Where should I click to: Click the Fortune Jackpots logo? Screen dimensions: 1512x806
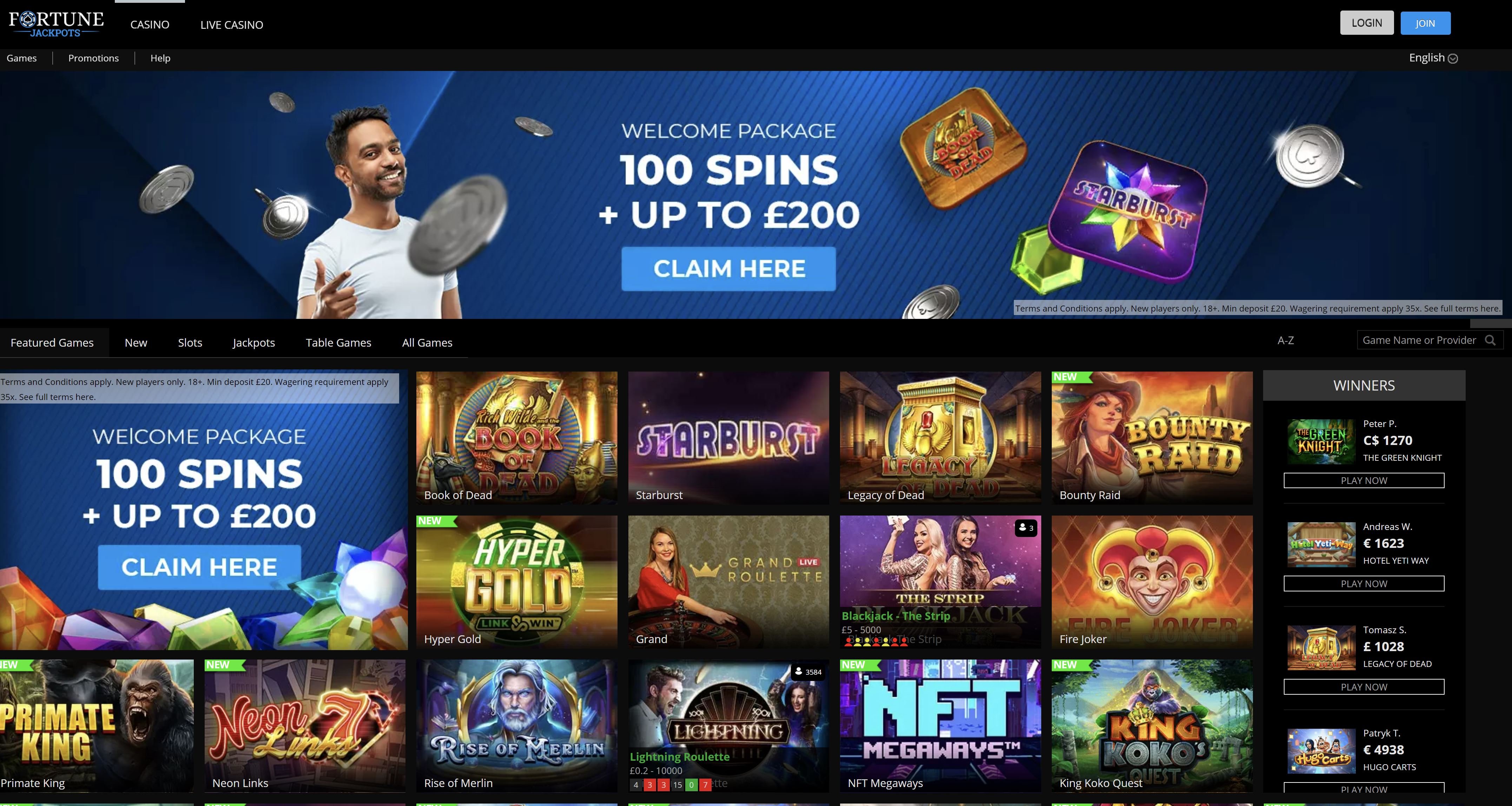tap(57, 24)
